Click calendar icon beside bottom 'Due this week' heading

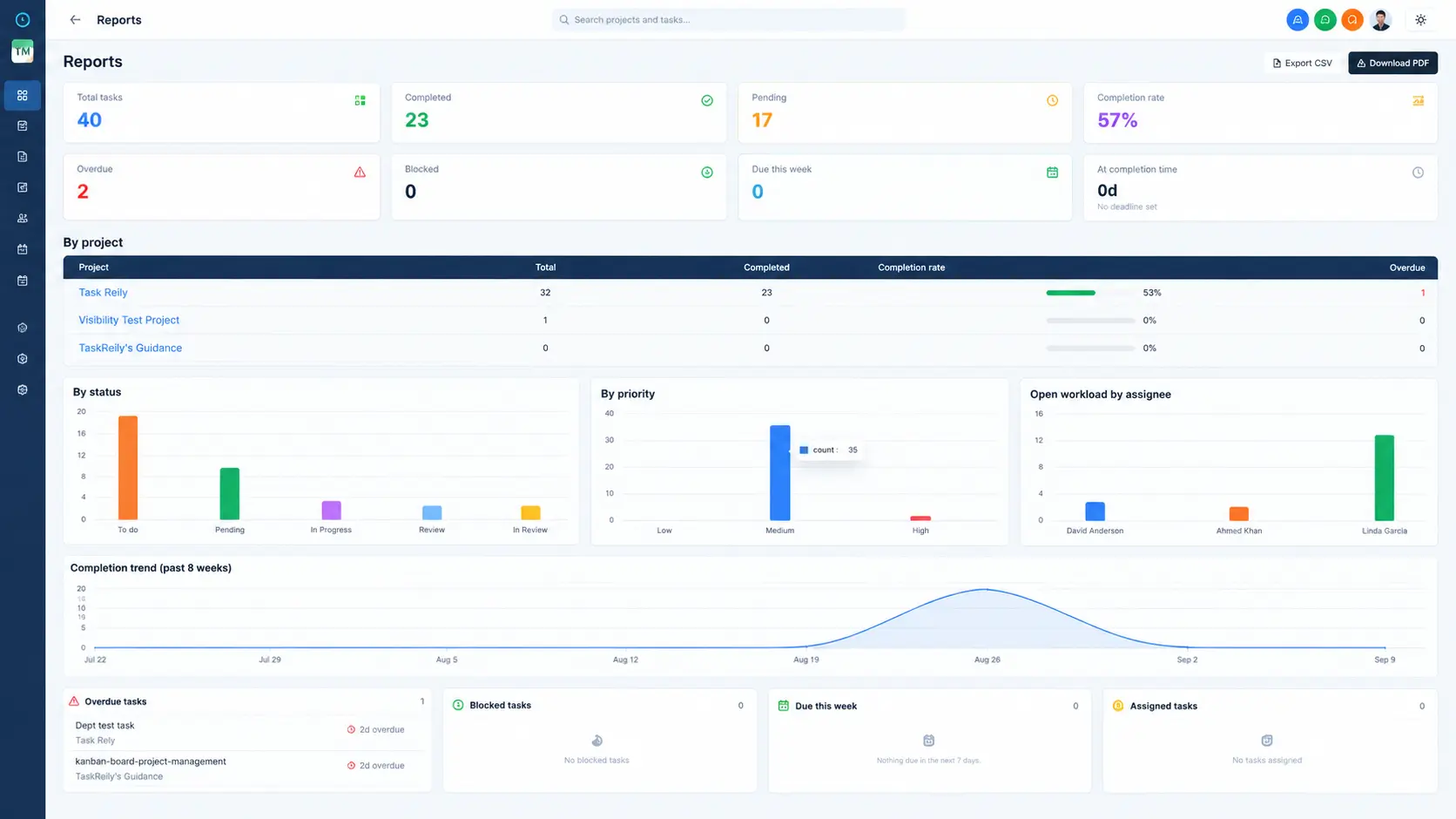[x=783, y=706]
